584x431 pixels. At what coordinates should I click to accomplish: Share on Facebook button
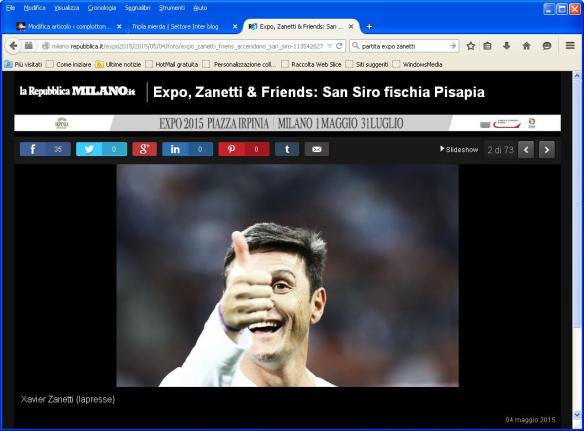point(45,149)
